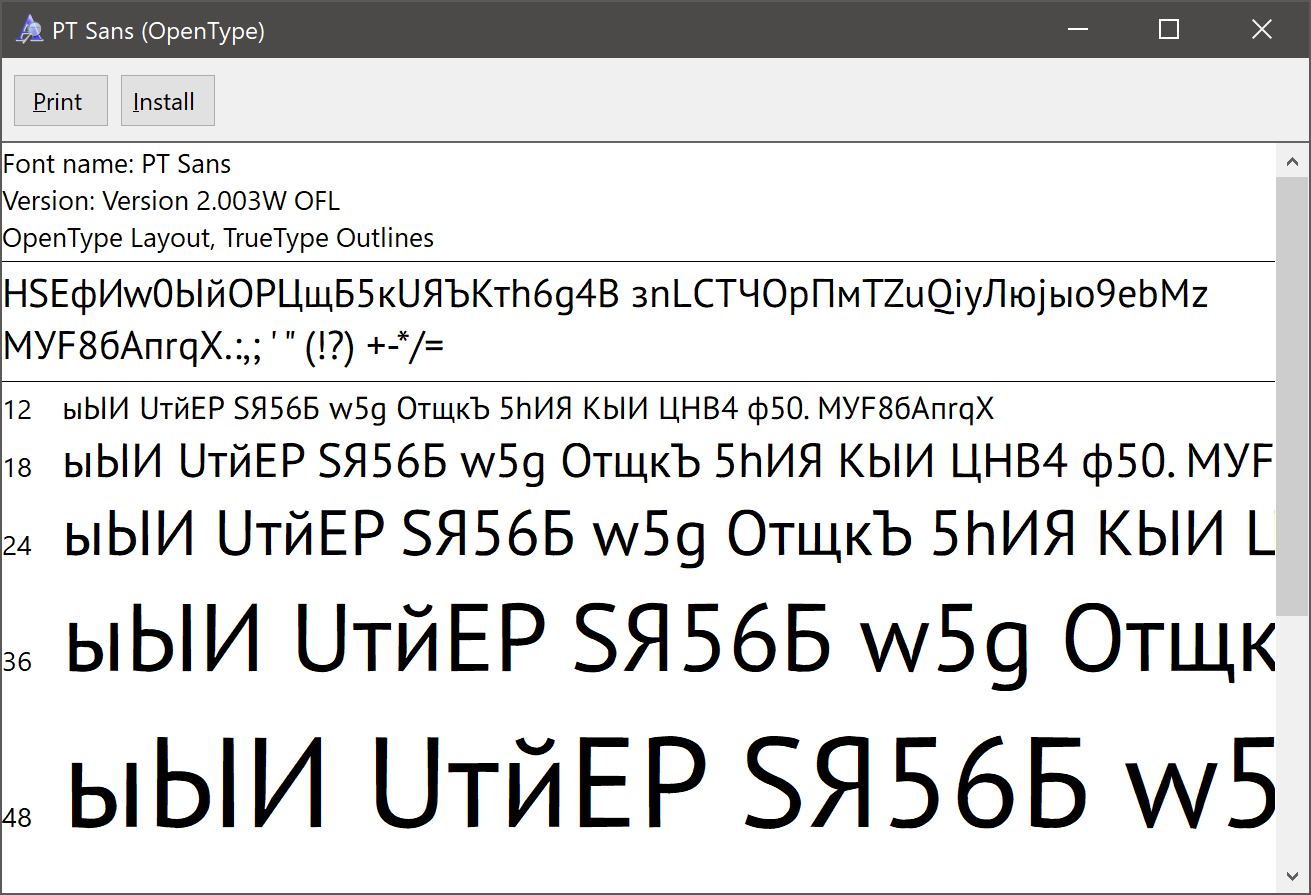This screenshot has height=895, width=1311.
Task: Click the 24 point size label
Action: tap(18, 545)
